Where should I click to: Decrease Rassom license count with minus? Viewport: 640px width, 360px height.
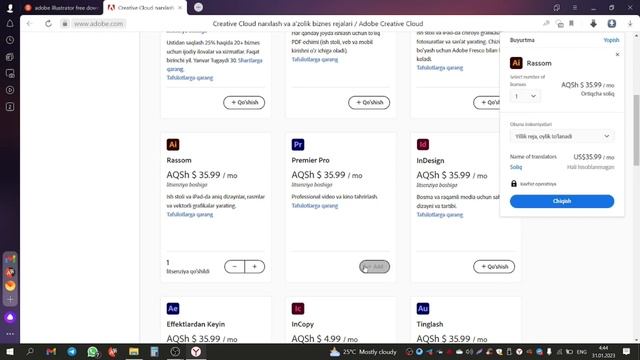click(234, 267)
